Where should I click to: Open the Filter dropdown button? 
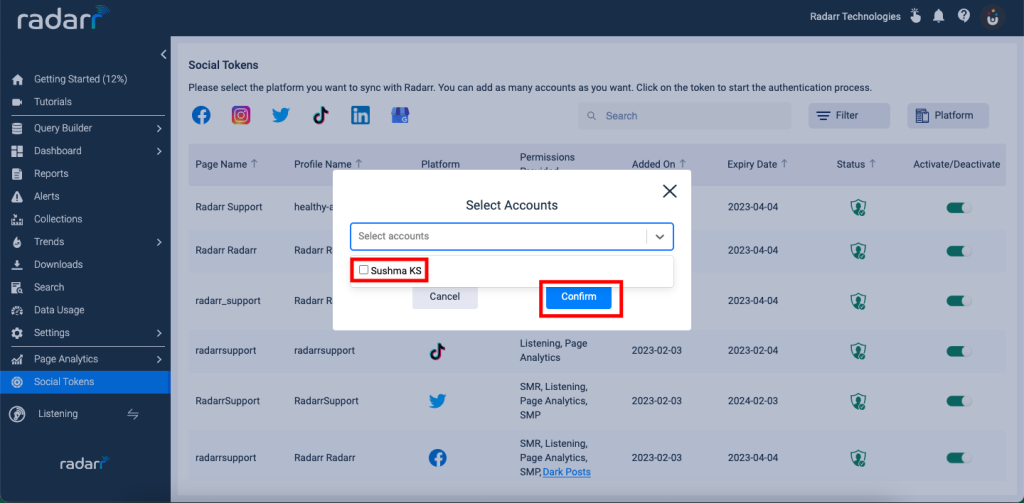849,116
